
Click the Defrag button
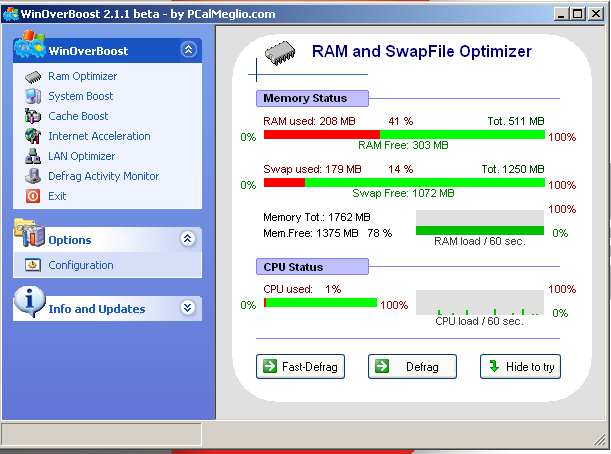412,366
